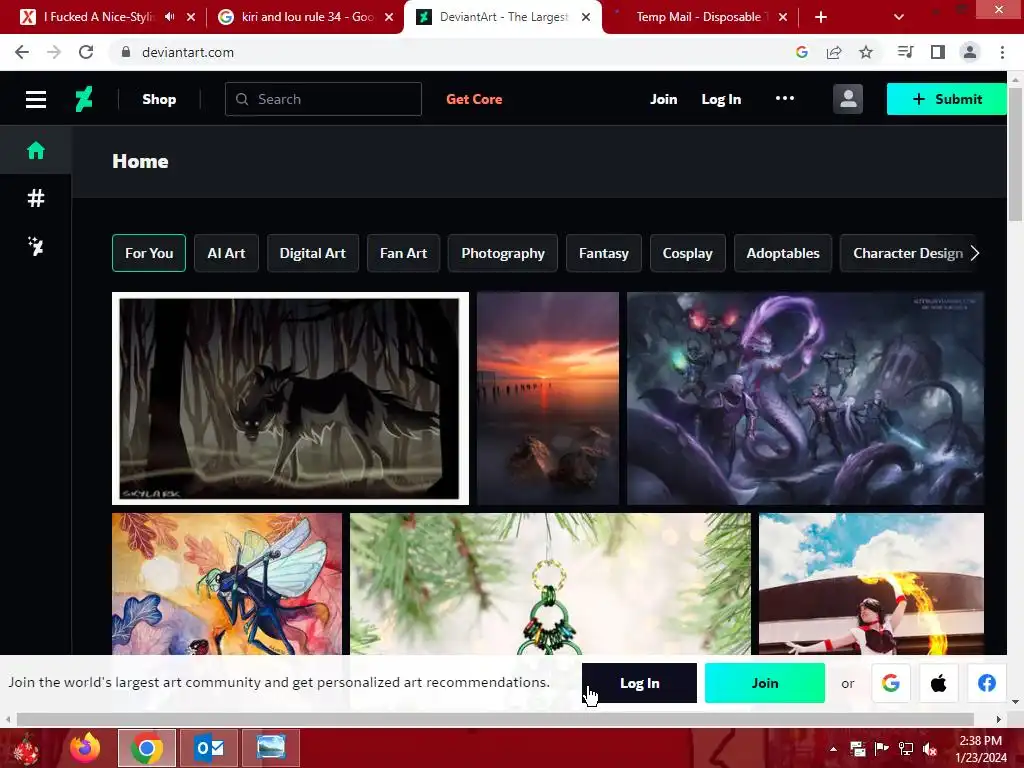Click the Get Core link
Viewport: 1024px width, 768px height.
(474, 99)
